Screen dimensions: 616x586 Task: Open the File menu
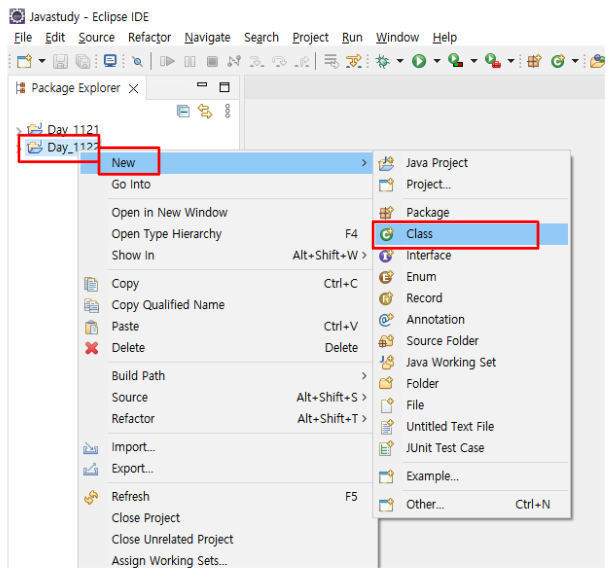point(23,38)
